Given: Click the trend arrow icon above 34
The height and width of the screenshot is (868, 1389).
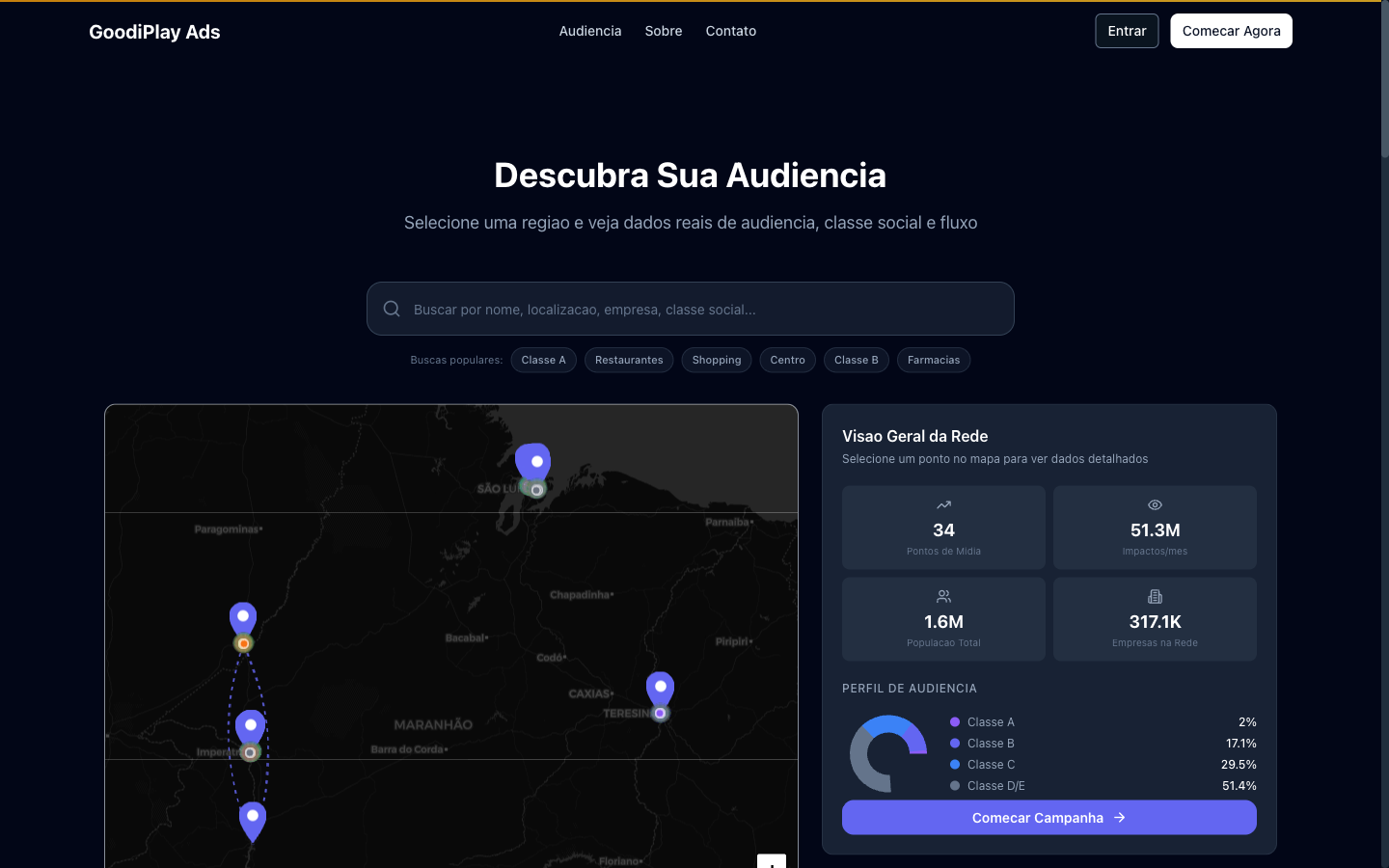Looking at the screenshot, I should [x=943, y=504].
